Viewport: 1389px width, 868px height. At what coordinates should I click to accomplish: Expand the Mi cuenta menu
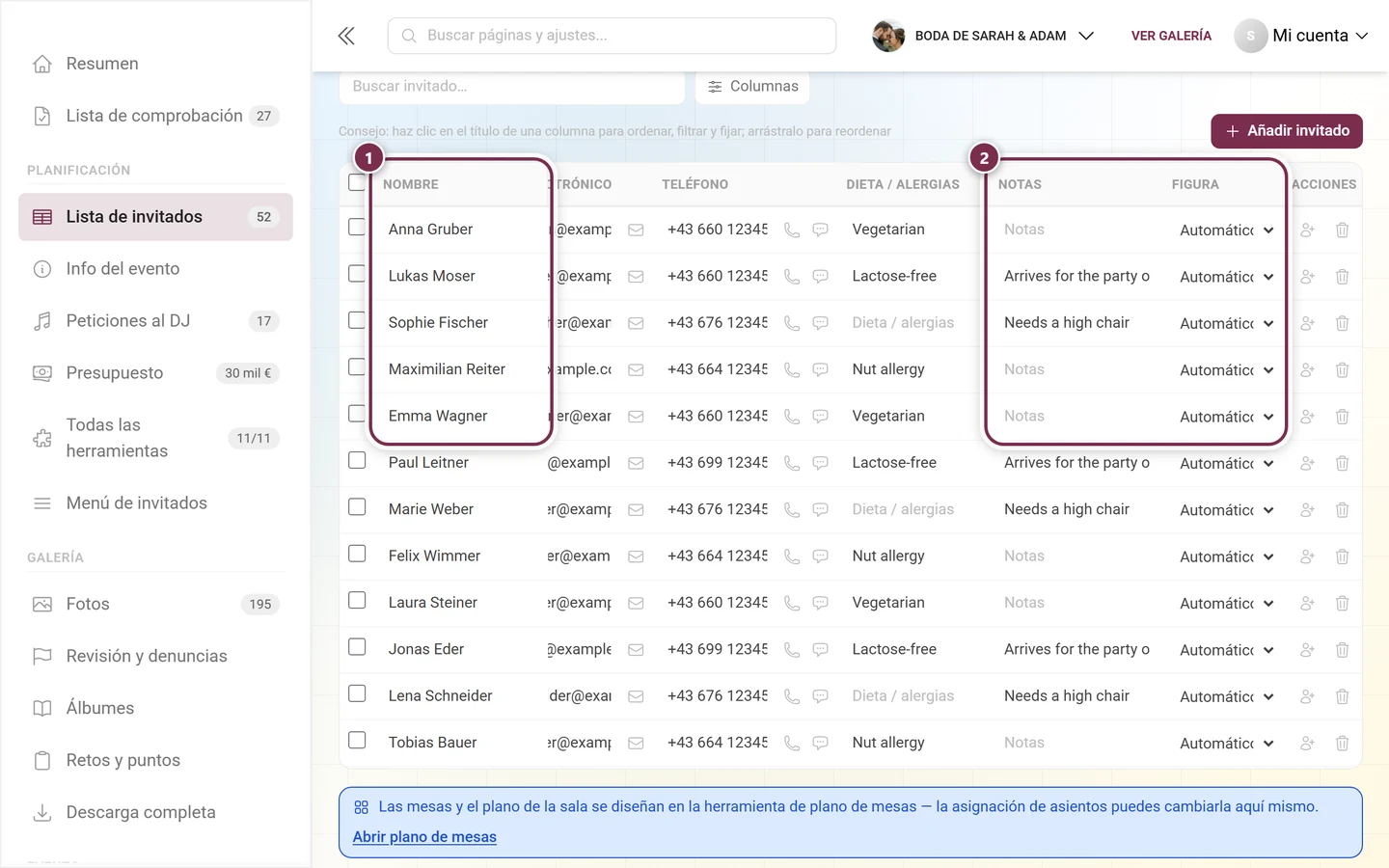click(x=1301, y=36)
